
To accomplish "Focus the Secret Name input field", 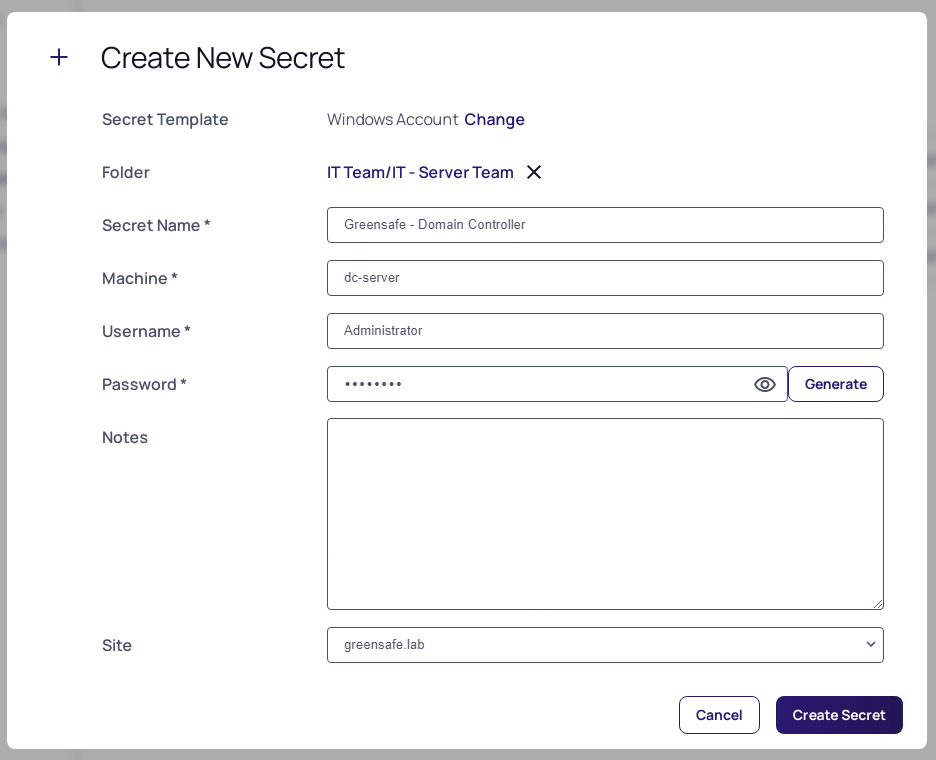I will [x=605, y=225].
